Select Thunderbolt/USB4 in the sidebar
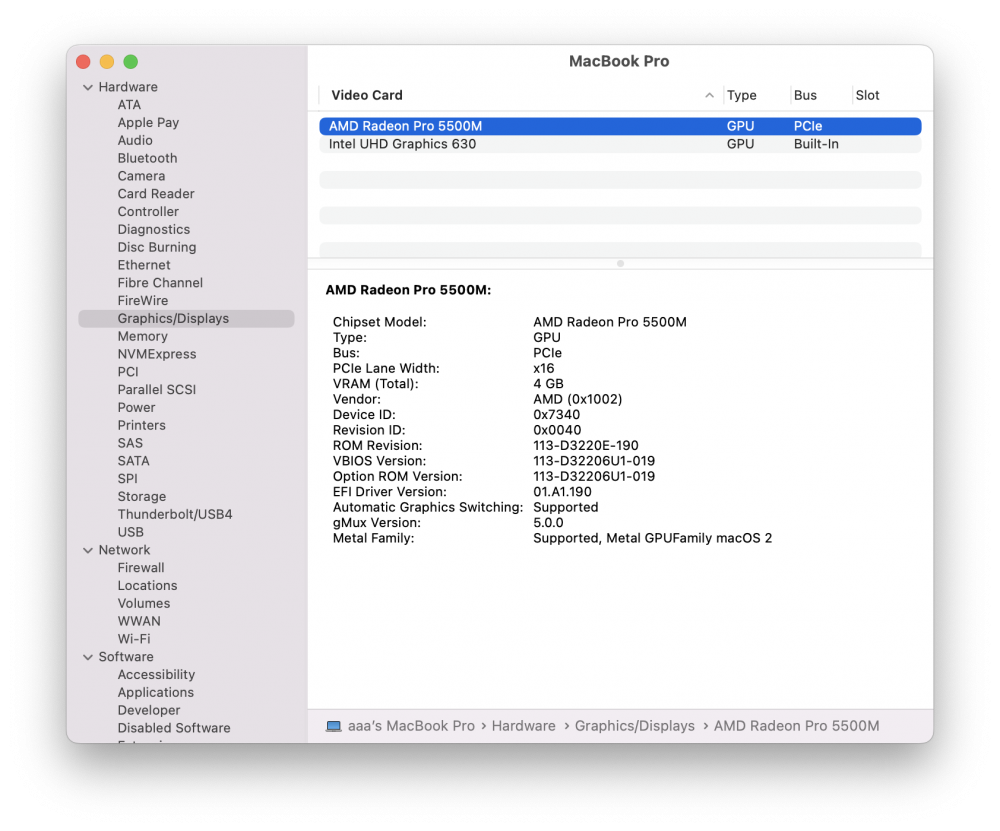1000x831 pixels. pyautogui.click(x=175, y=516)
